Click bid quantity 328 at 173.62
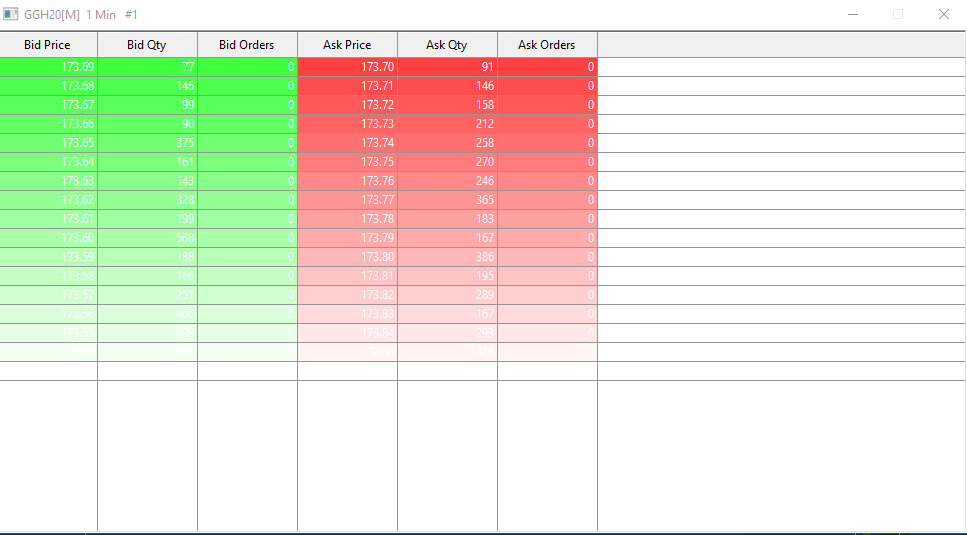Screen dimensions: 967x535 pos(147,200)
